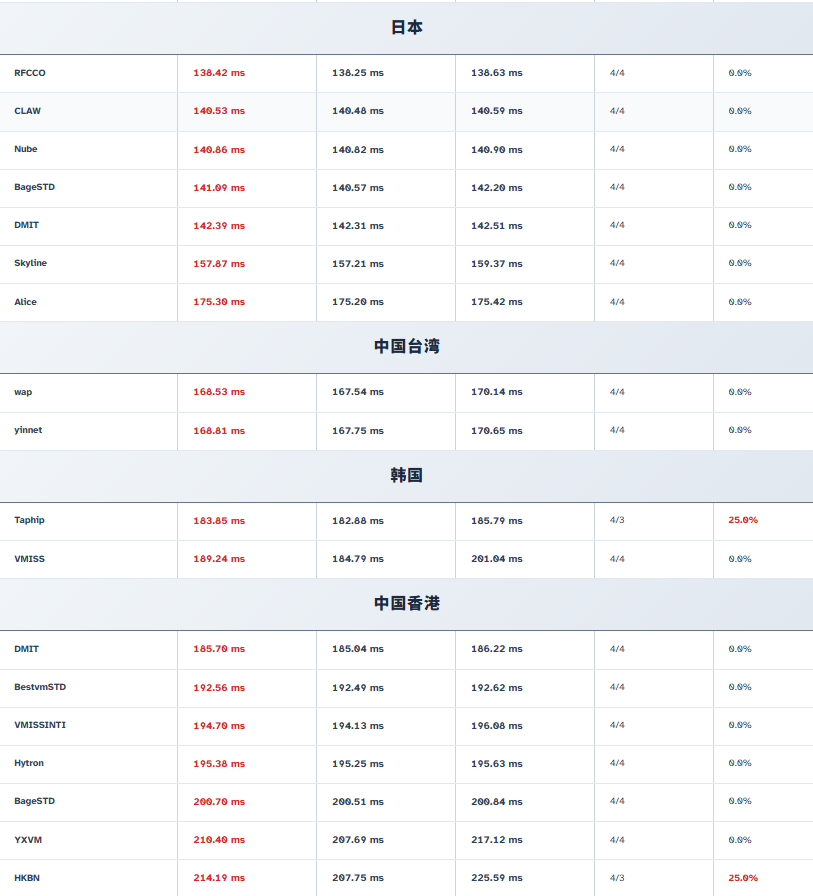
Task: Click the 中国台湾 section header
Action: 406,346
